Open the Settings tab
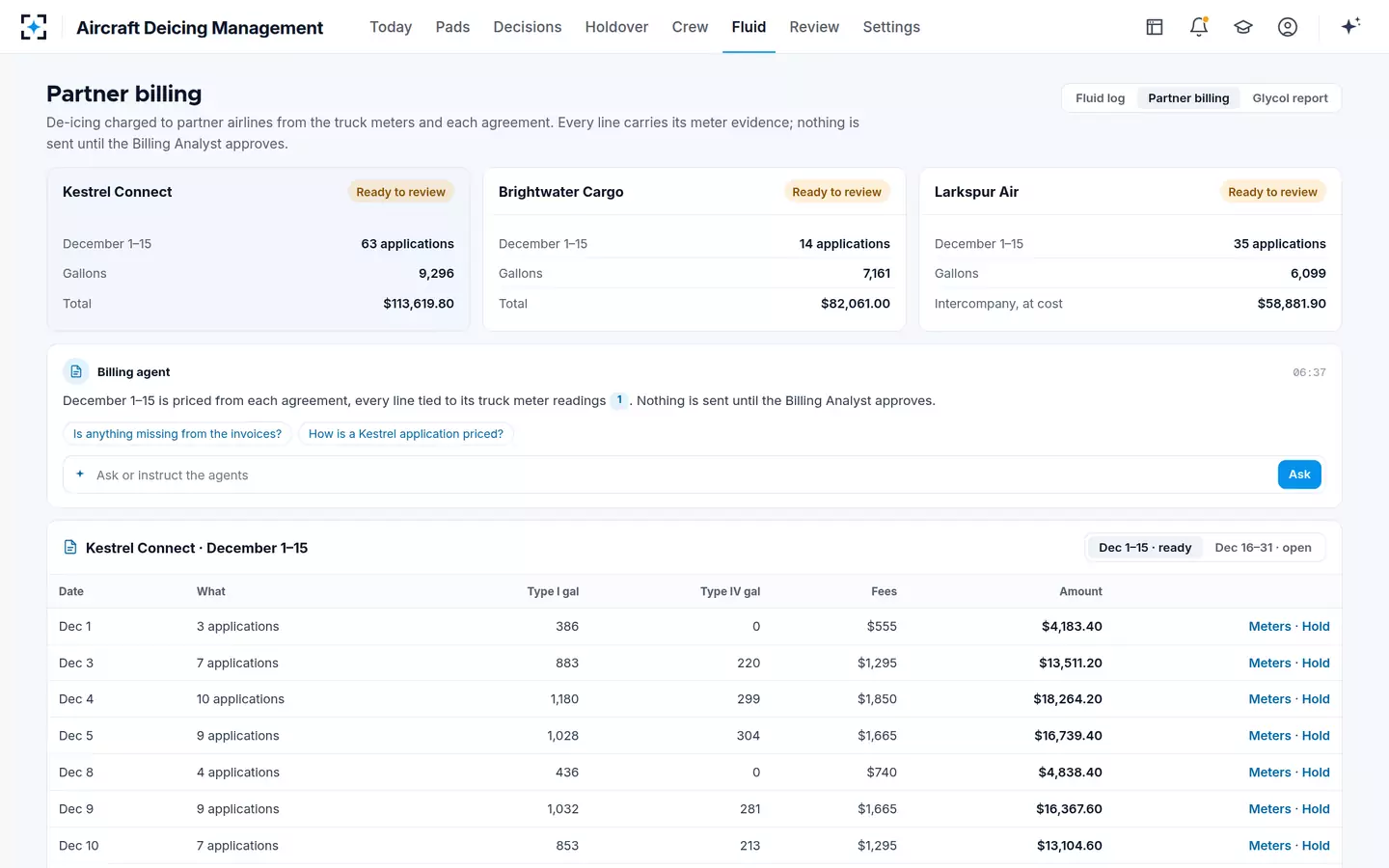1389x868 pixels. [891, 27]
